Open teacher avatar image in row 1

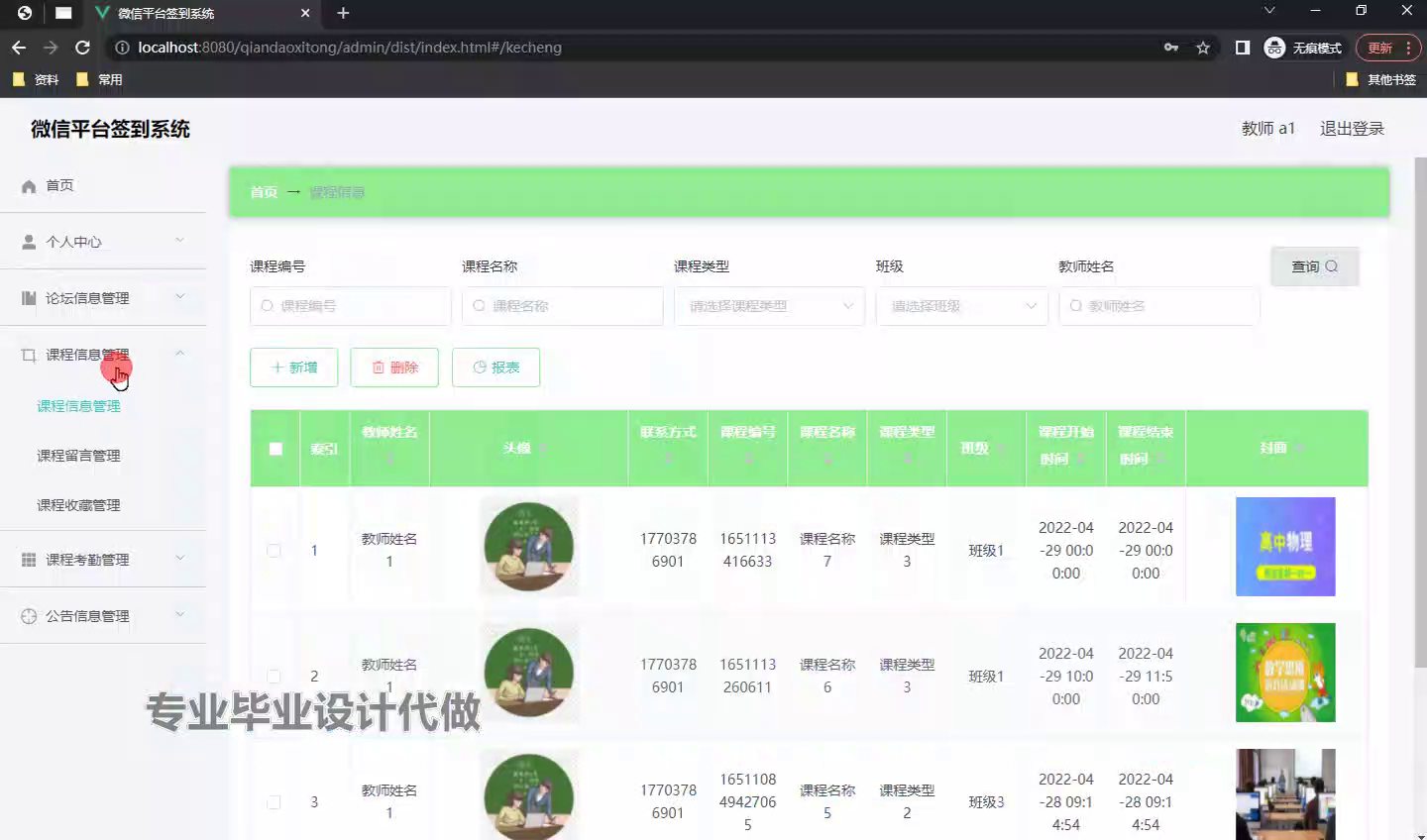click(x=529, y=547)
